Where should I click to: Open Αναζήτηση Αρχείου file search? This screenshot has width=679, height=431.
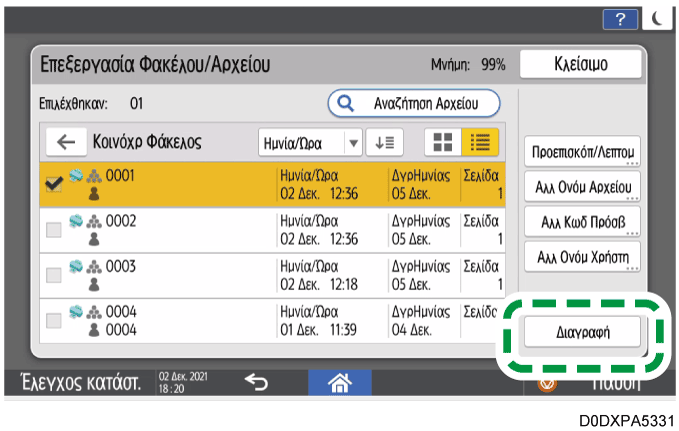413,103
